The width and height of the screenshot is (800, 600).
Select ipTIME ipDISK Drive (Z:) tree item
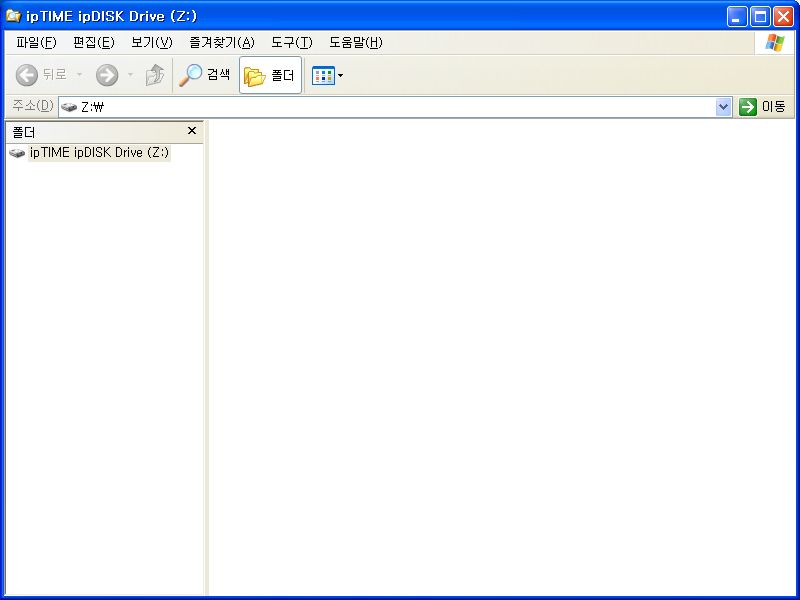click(x=99, y=153)
